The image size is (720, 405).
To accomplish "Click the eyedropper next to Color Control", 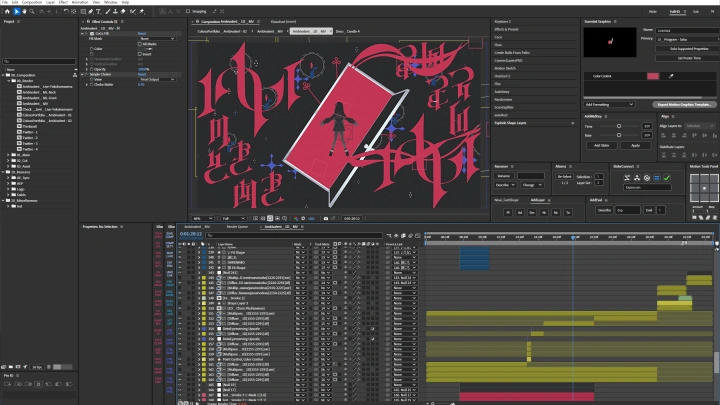I will coord(671,76).
